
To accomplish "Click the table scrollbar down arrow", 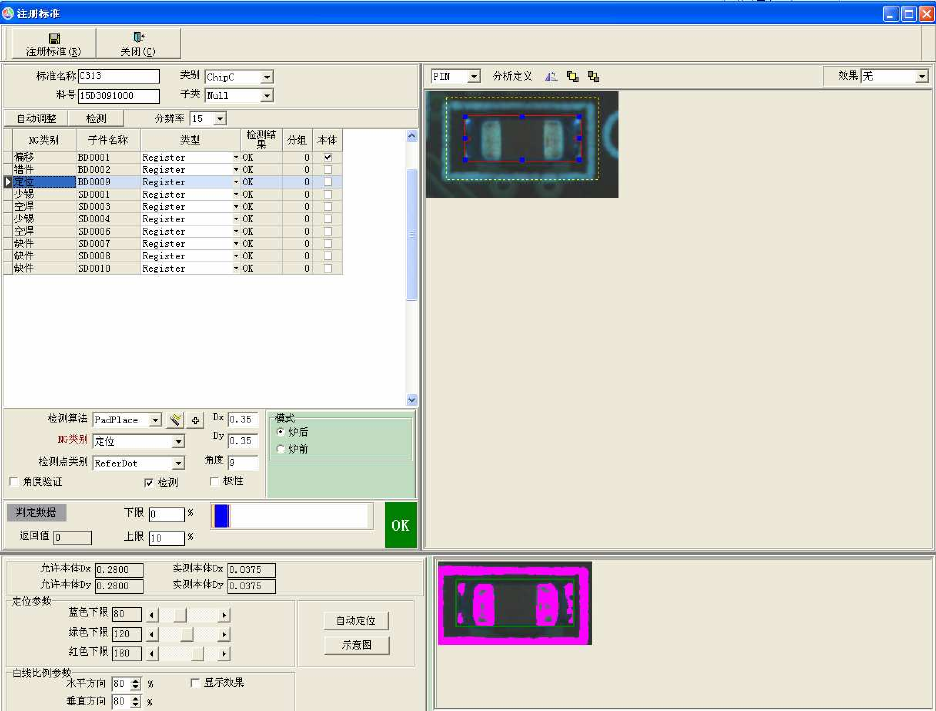I will (412, 400).
